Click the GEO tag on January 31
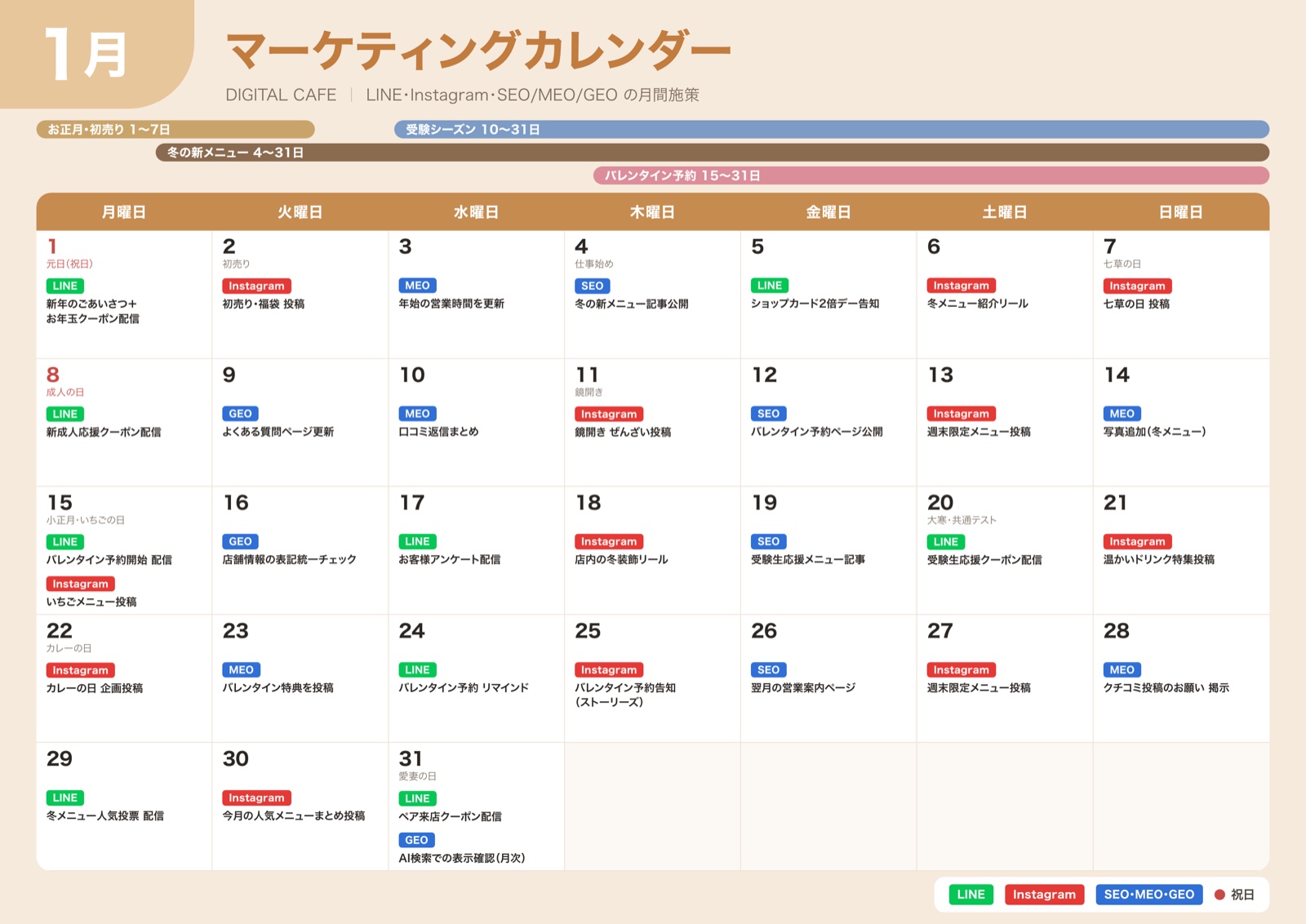This screenshot has width=1306, height=924. [416, 840]
